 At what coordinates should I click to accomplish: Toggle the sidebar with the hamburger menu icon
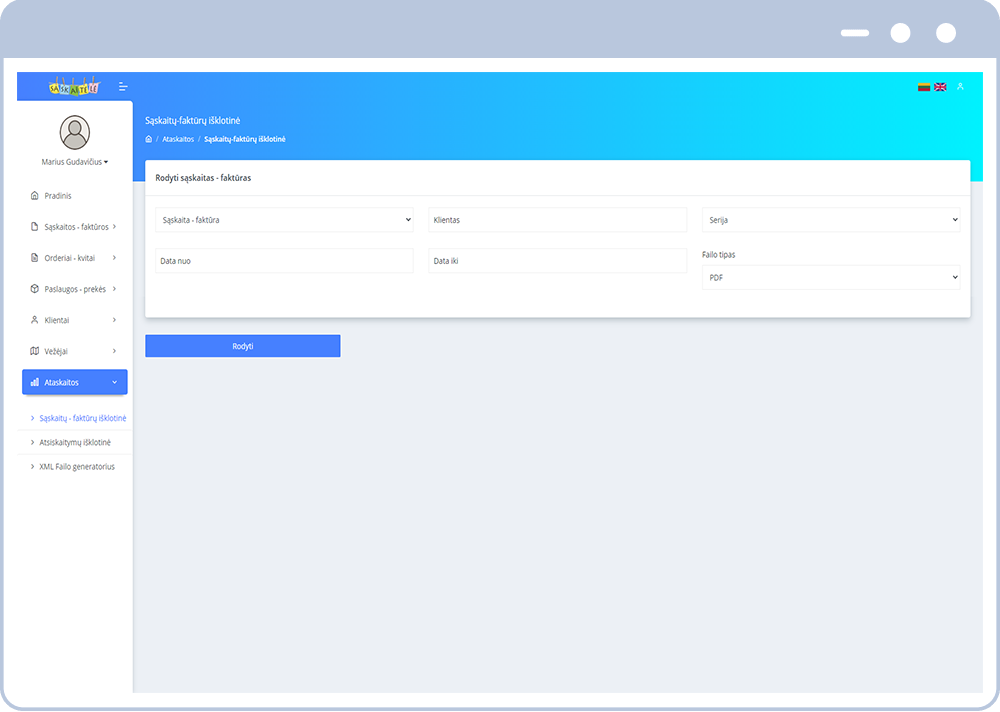123,87
